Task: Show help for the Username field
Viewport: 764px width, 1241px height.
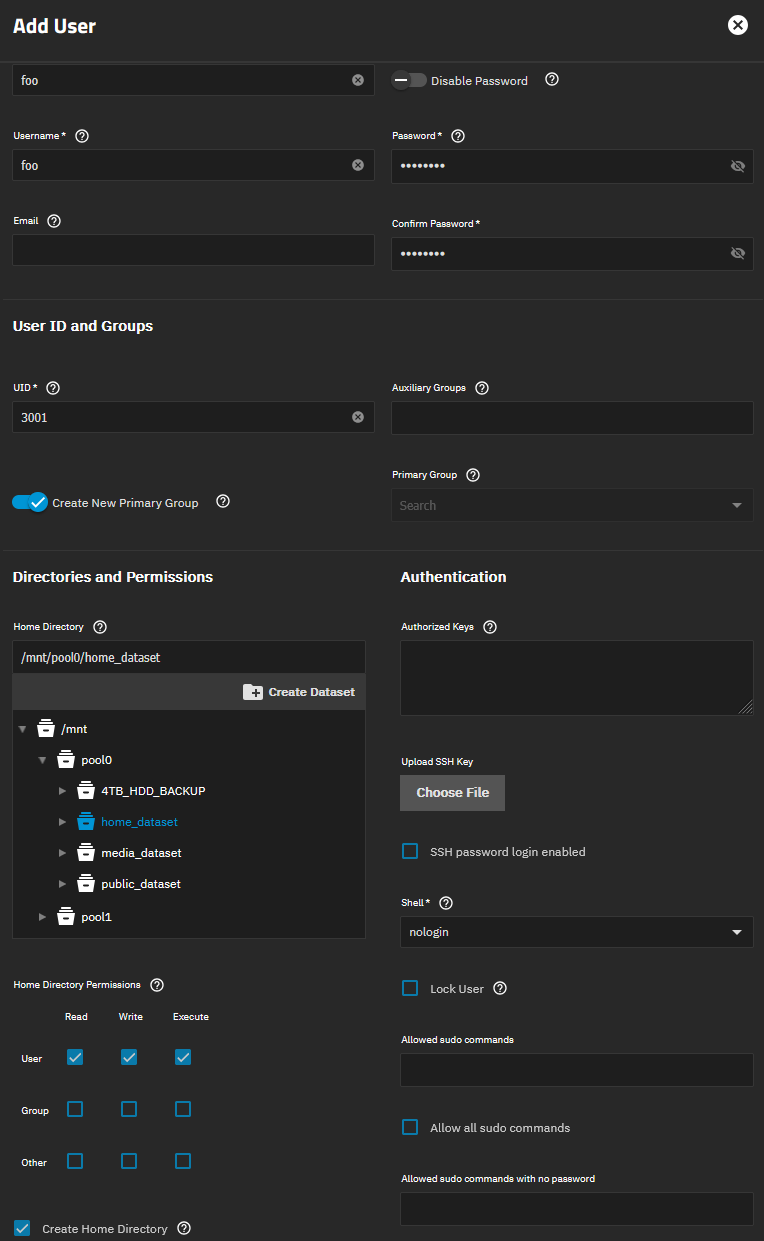Action: pos(82,135)
